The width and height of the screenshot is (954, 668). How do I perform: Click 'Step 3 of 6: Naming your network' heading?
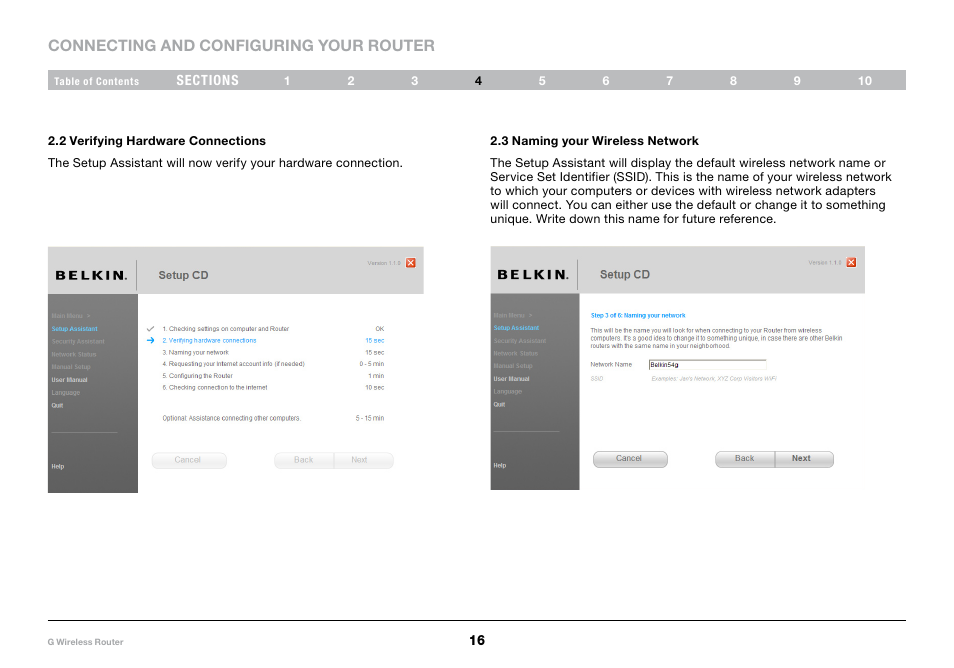coord(638,315)
